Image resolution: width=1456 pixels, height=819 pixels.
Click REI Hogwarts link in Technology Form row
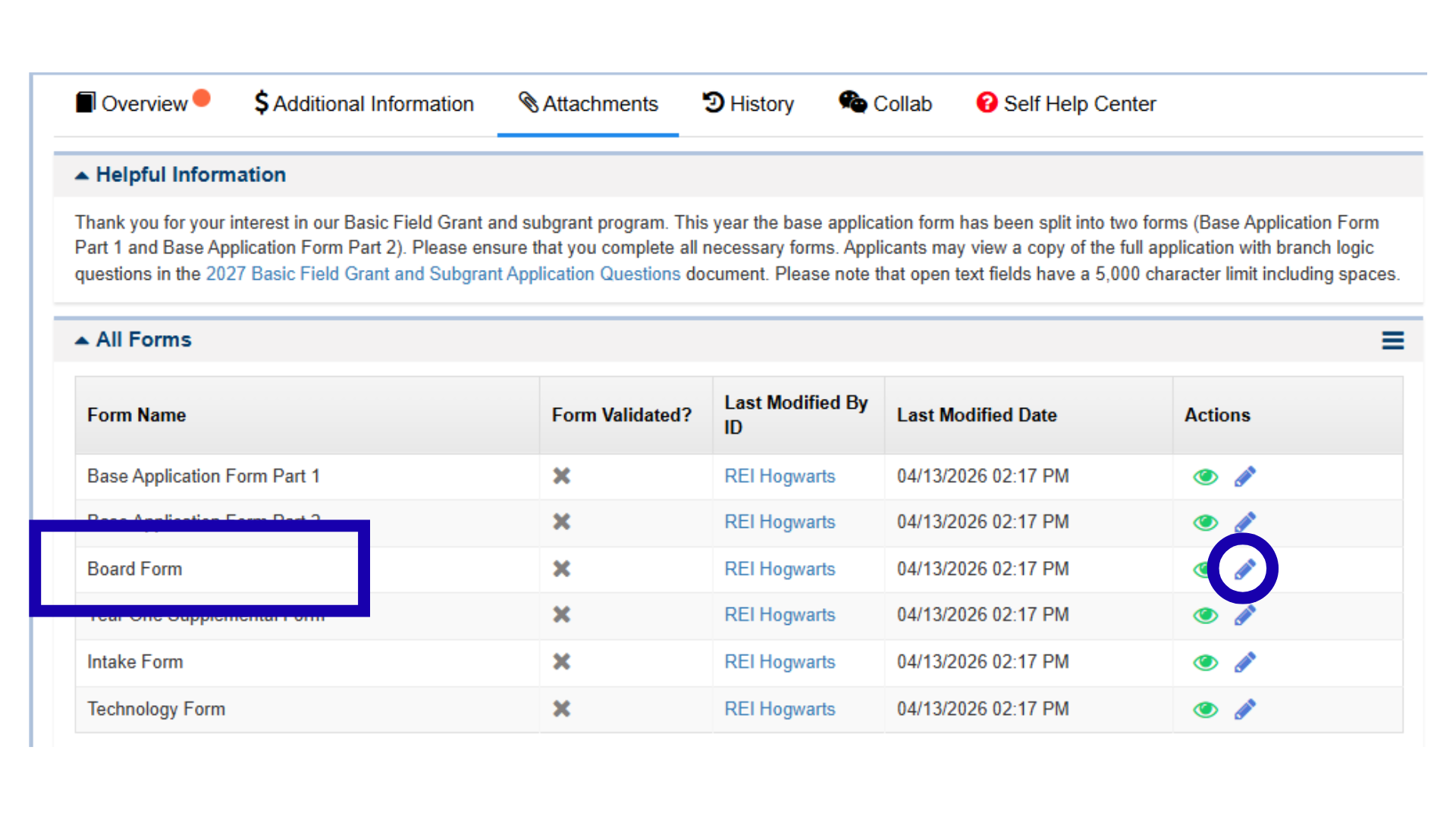779,709
